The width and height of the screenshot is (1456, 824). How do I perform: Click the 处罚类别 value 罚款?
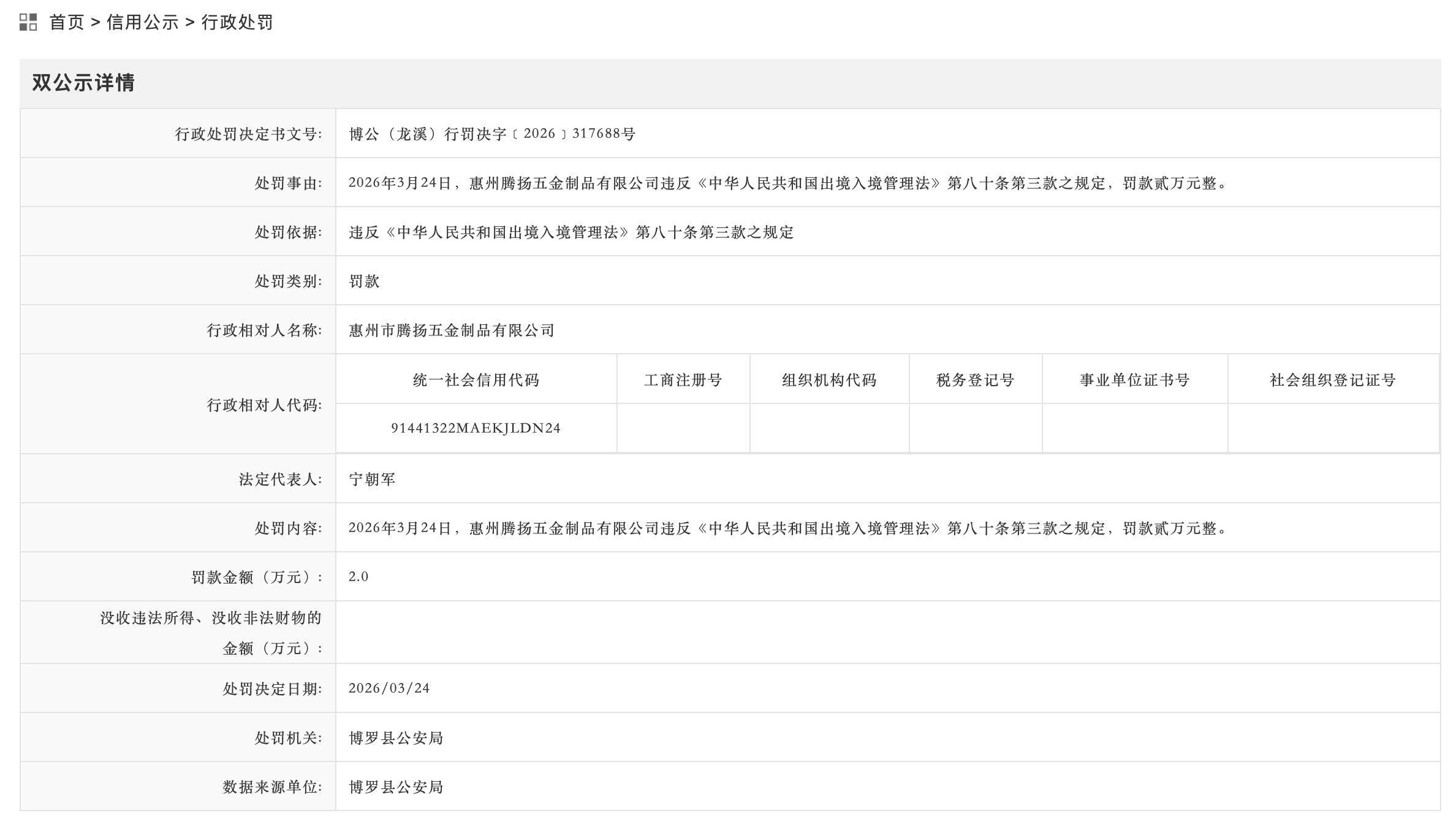[x=364, y=281]
